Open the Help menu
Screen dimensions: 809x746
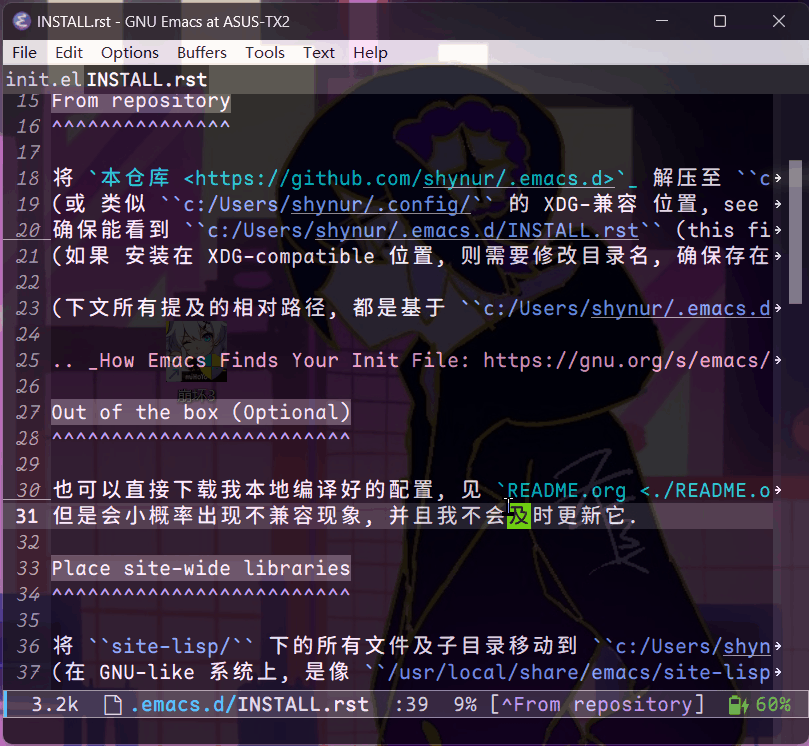point(370,53)
